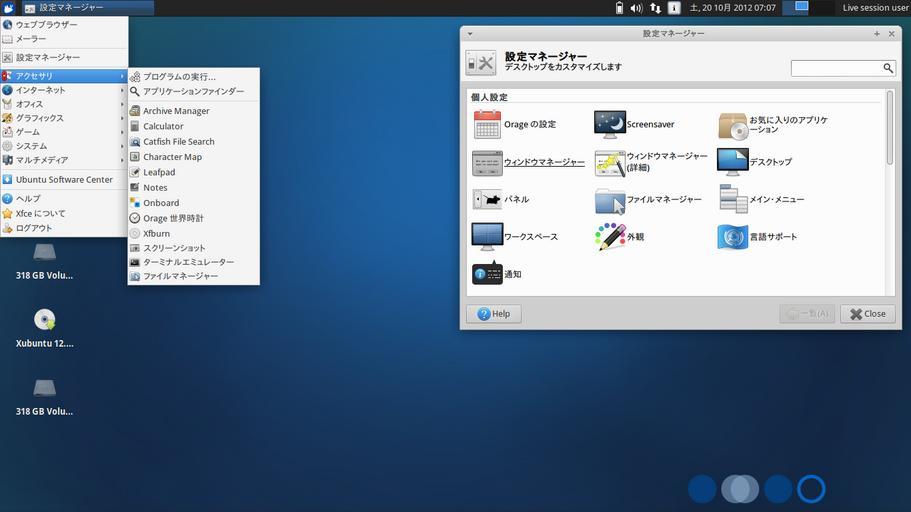The image size is (911, 512).
Task: Click the Settings Manager vertical scrollbar
Action: click(x=889, y=130)
